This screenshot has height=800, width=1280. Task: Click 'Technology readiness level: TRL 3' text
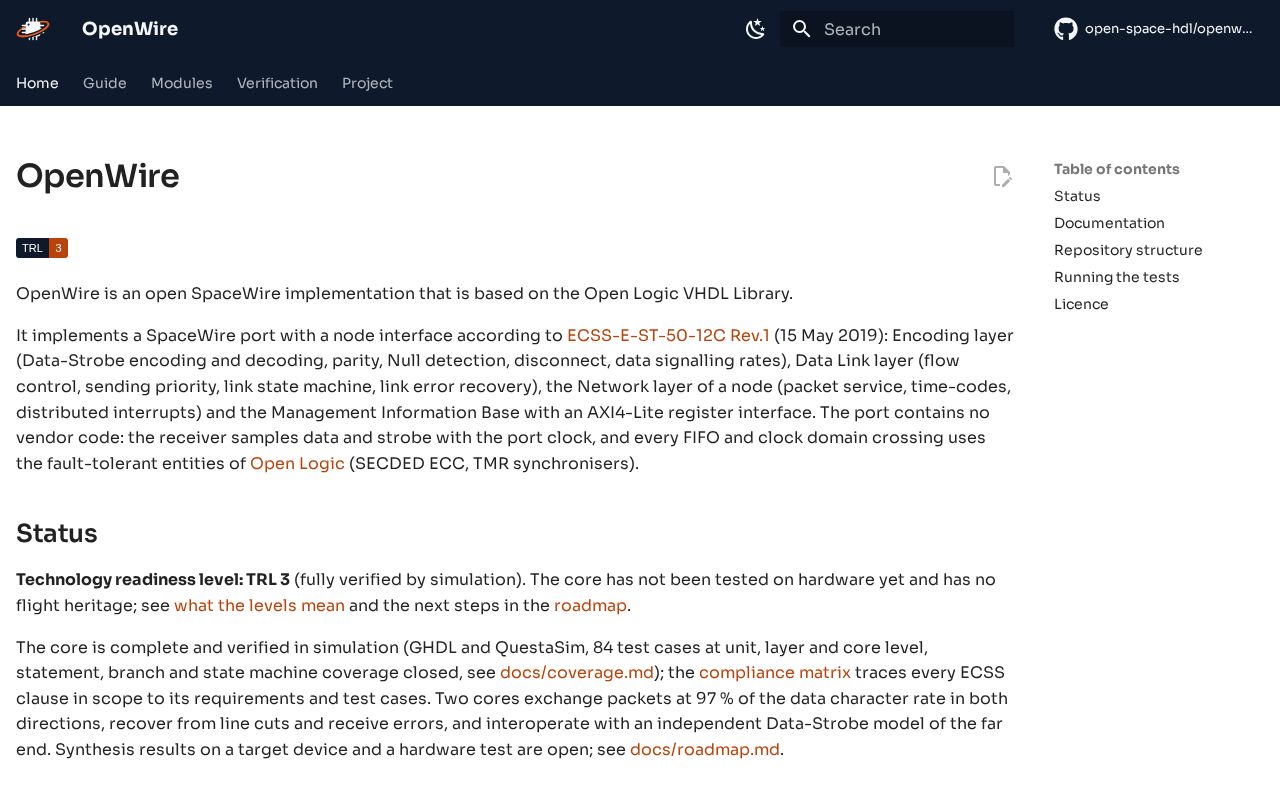153,580
